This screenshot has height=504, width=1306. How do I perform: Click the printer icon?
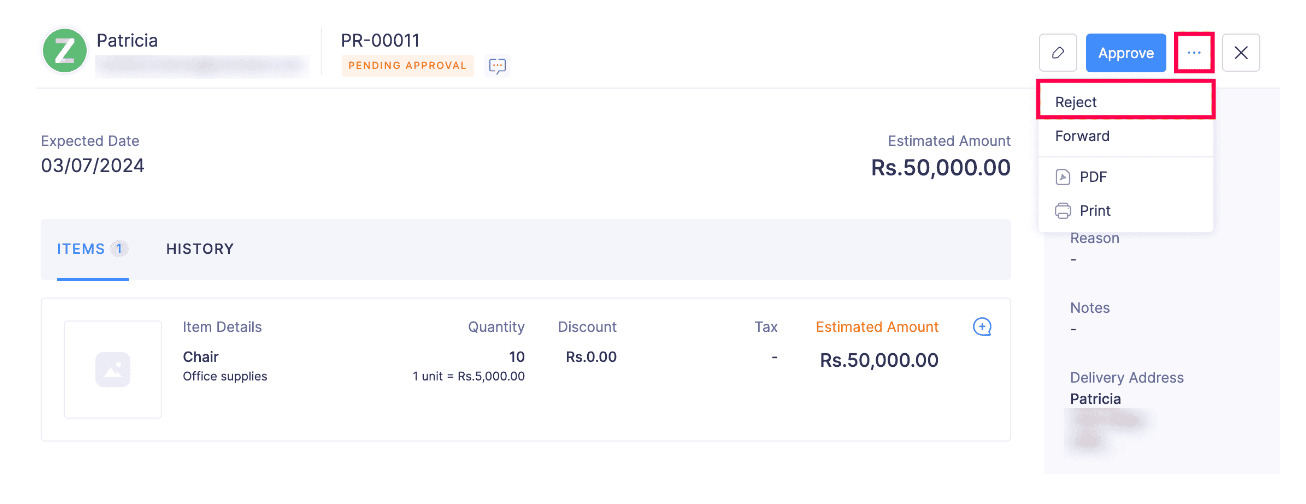pyautogui.click(x=1063, y=211)
